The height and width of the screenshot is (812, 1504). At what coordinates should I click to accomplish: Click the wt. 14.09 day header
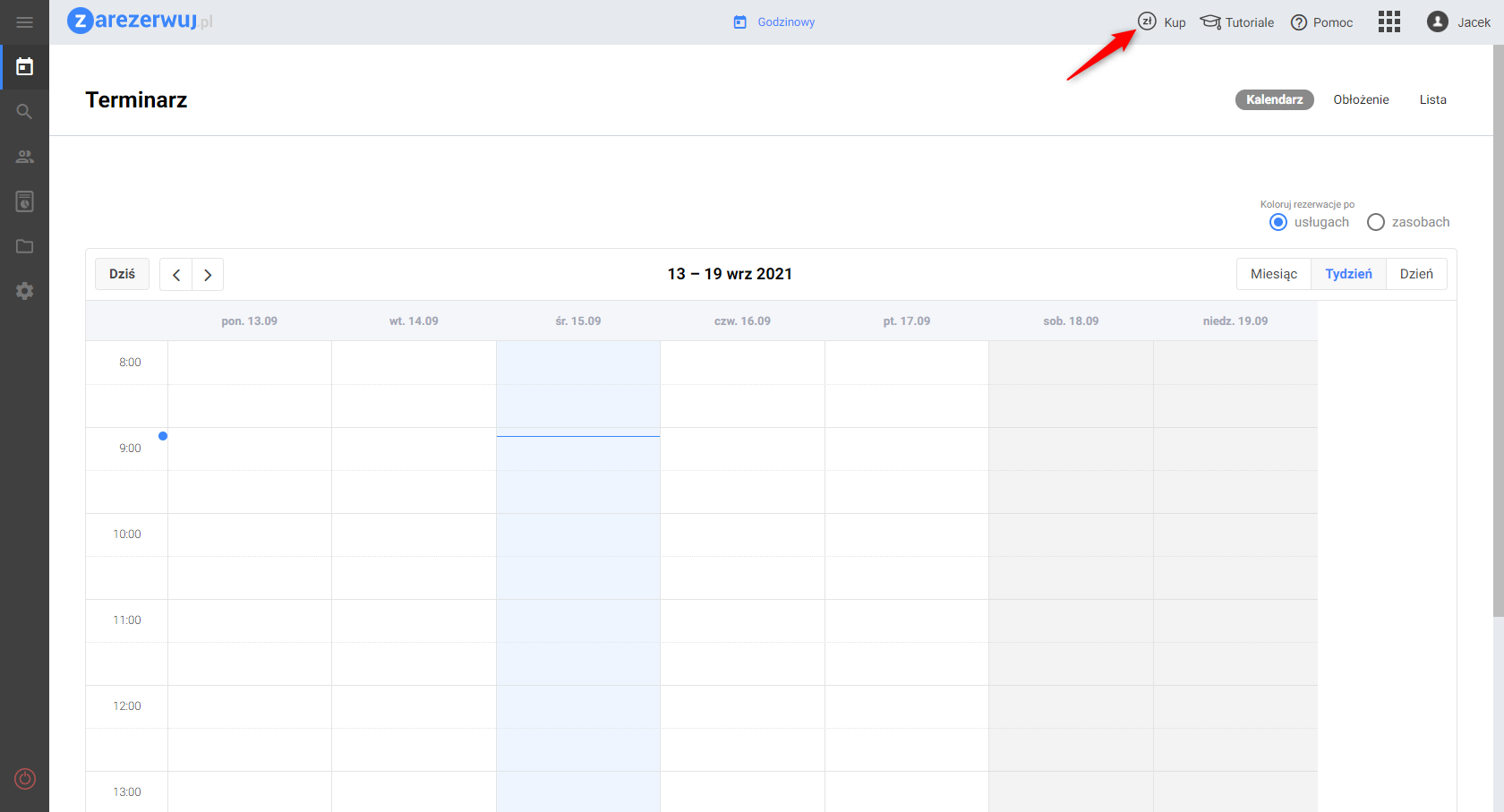coord(414,321)
